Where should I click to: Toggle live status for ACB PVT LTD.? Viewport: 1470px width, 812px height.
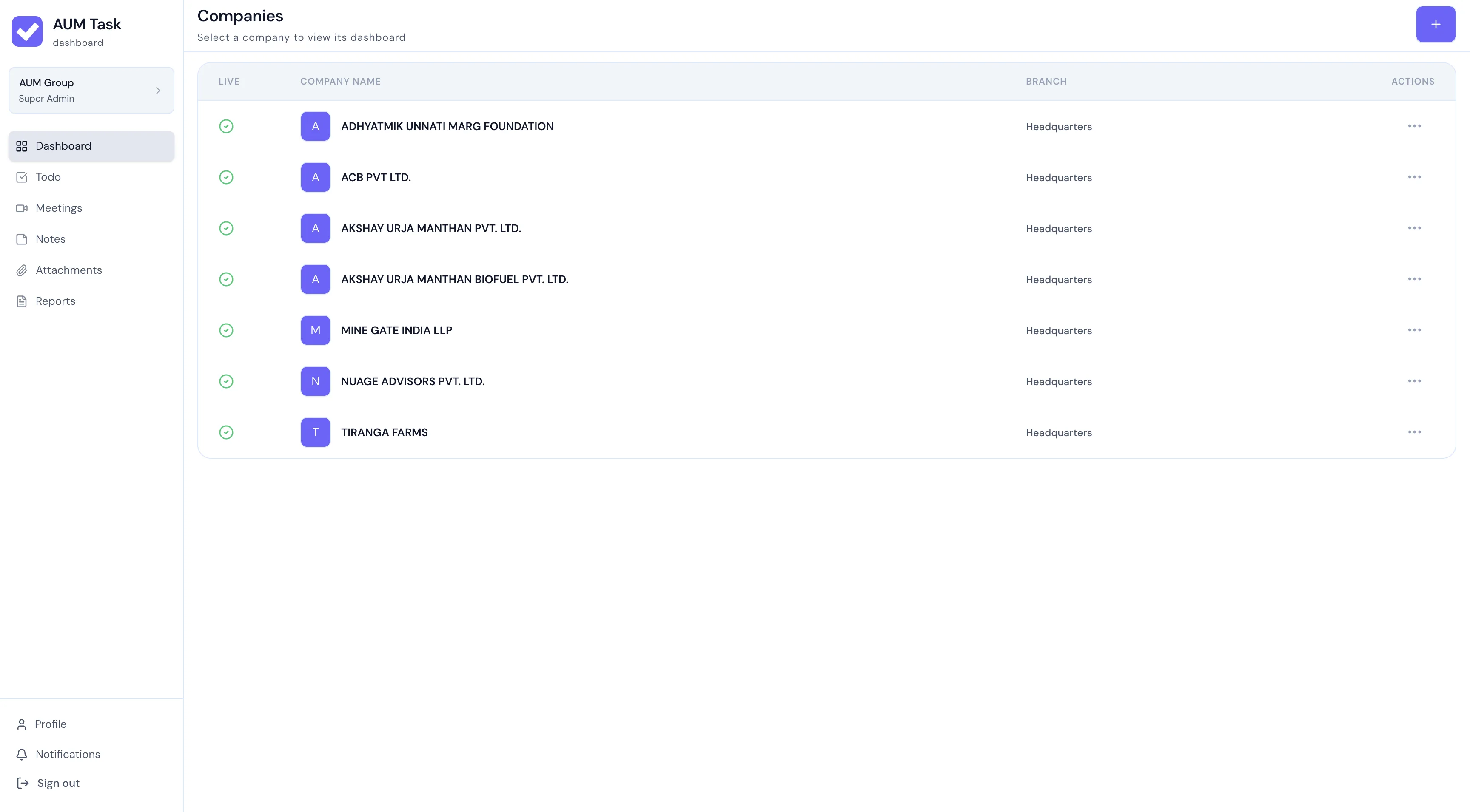[226, 177]
